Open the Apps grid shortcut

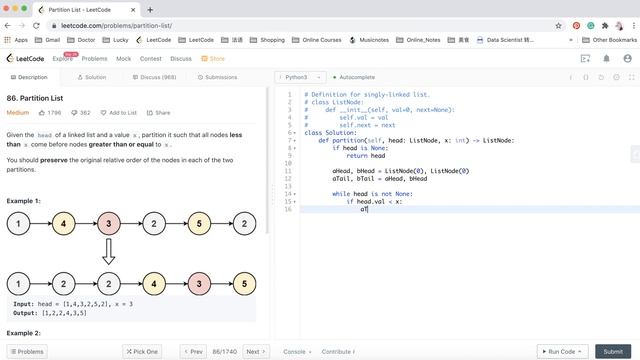click(x=16, y=40)
